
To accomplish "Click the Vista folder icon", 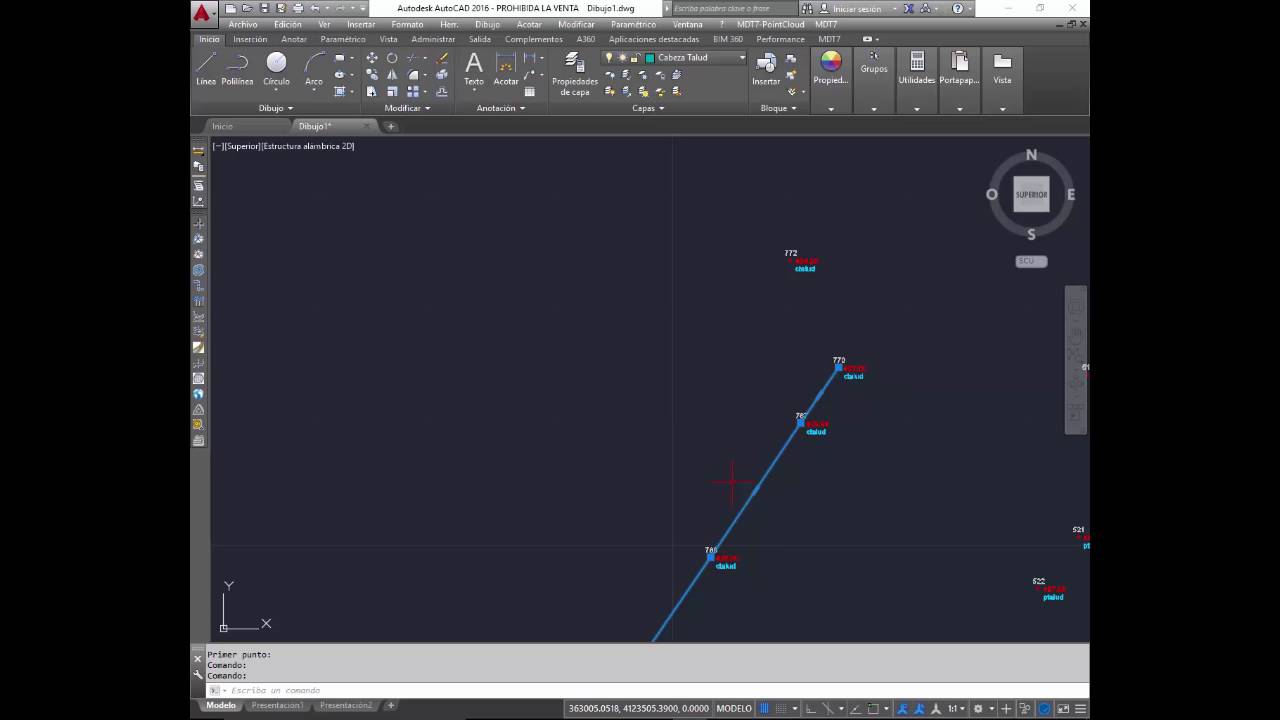I will [x=1002, y=62].
